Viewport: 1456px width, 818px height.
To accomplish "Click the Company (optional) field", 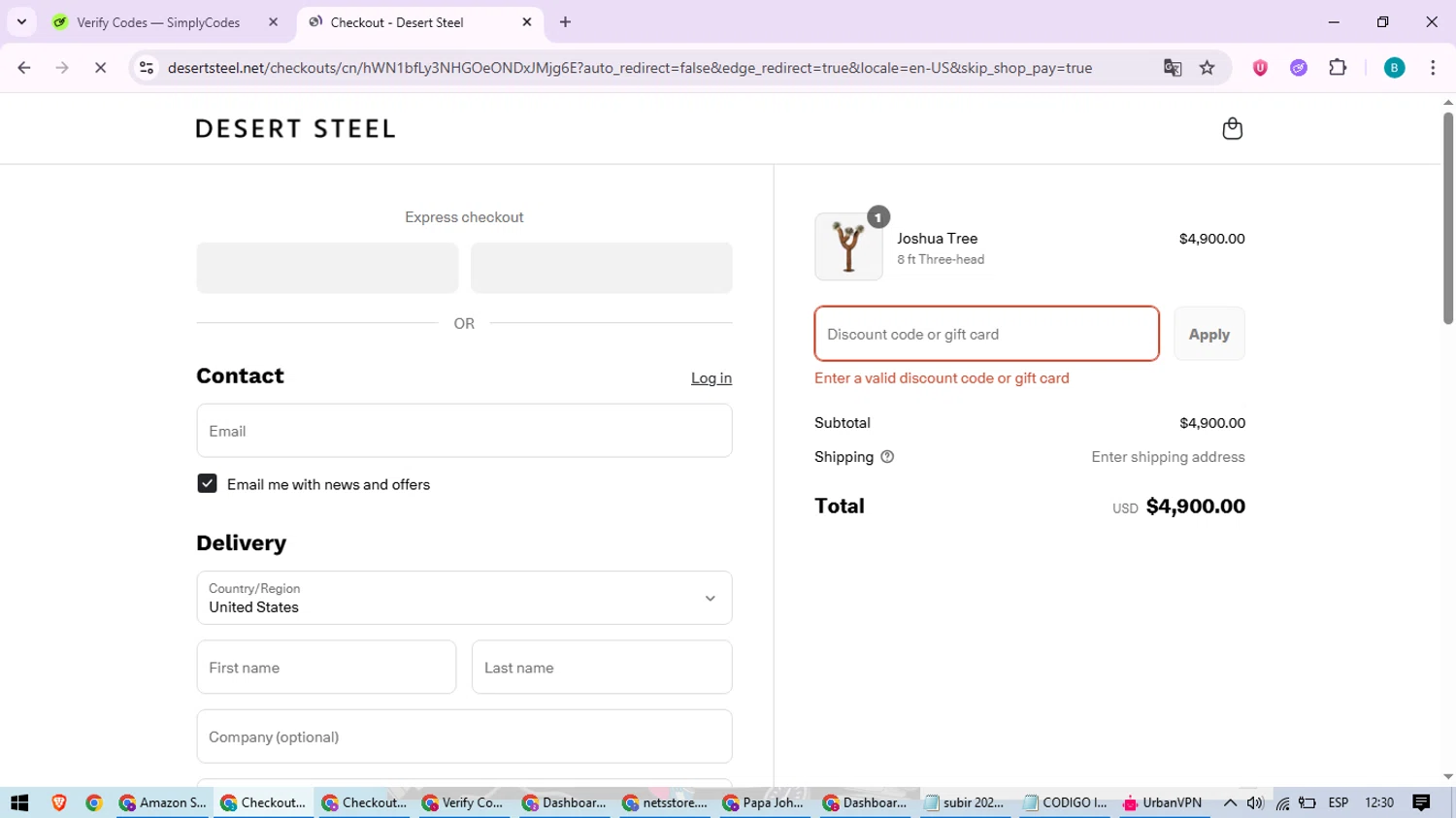I will point(464,736).
